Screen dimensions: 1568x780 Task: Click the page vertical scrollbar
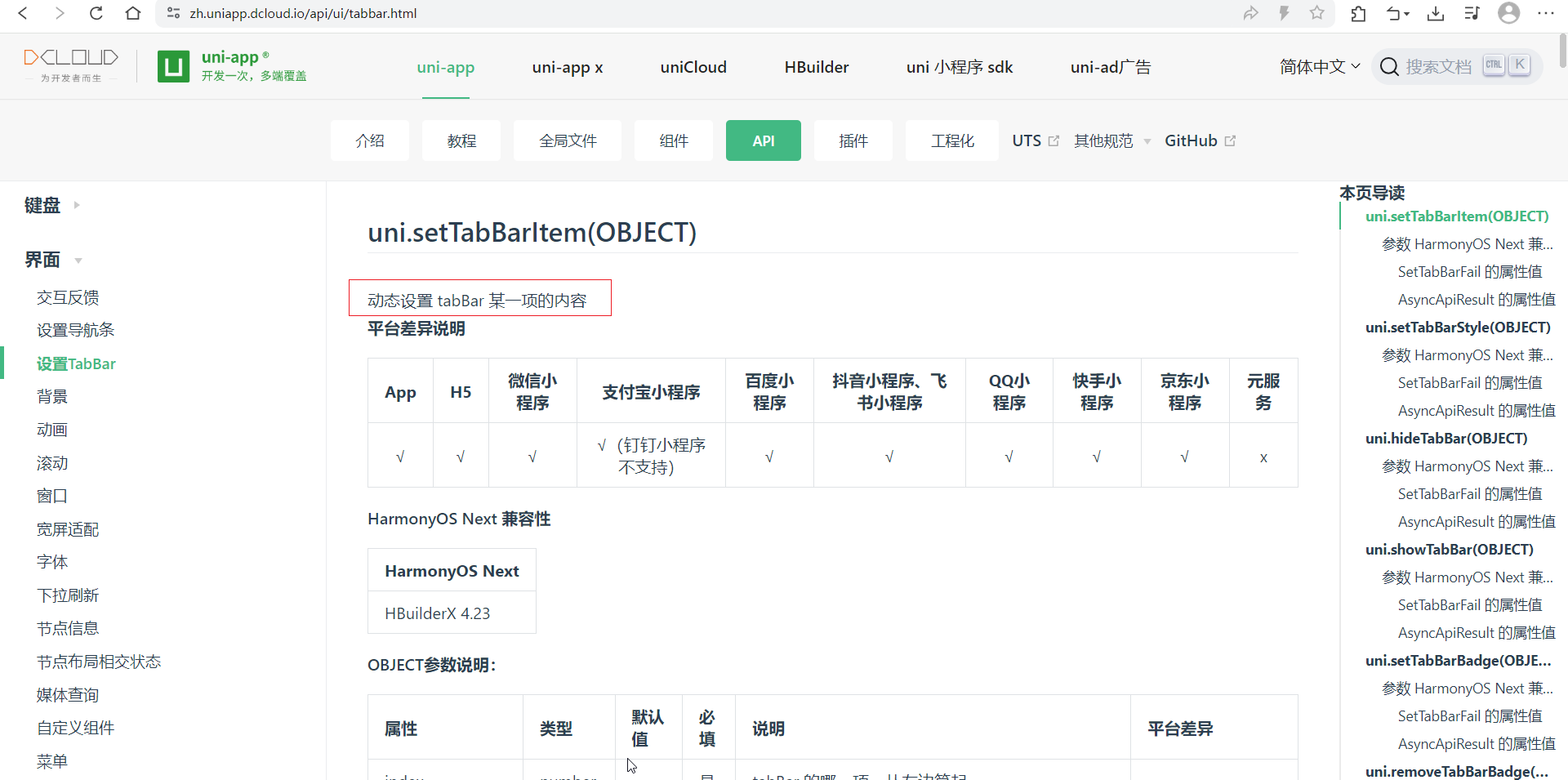point(1562,49)
